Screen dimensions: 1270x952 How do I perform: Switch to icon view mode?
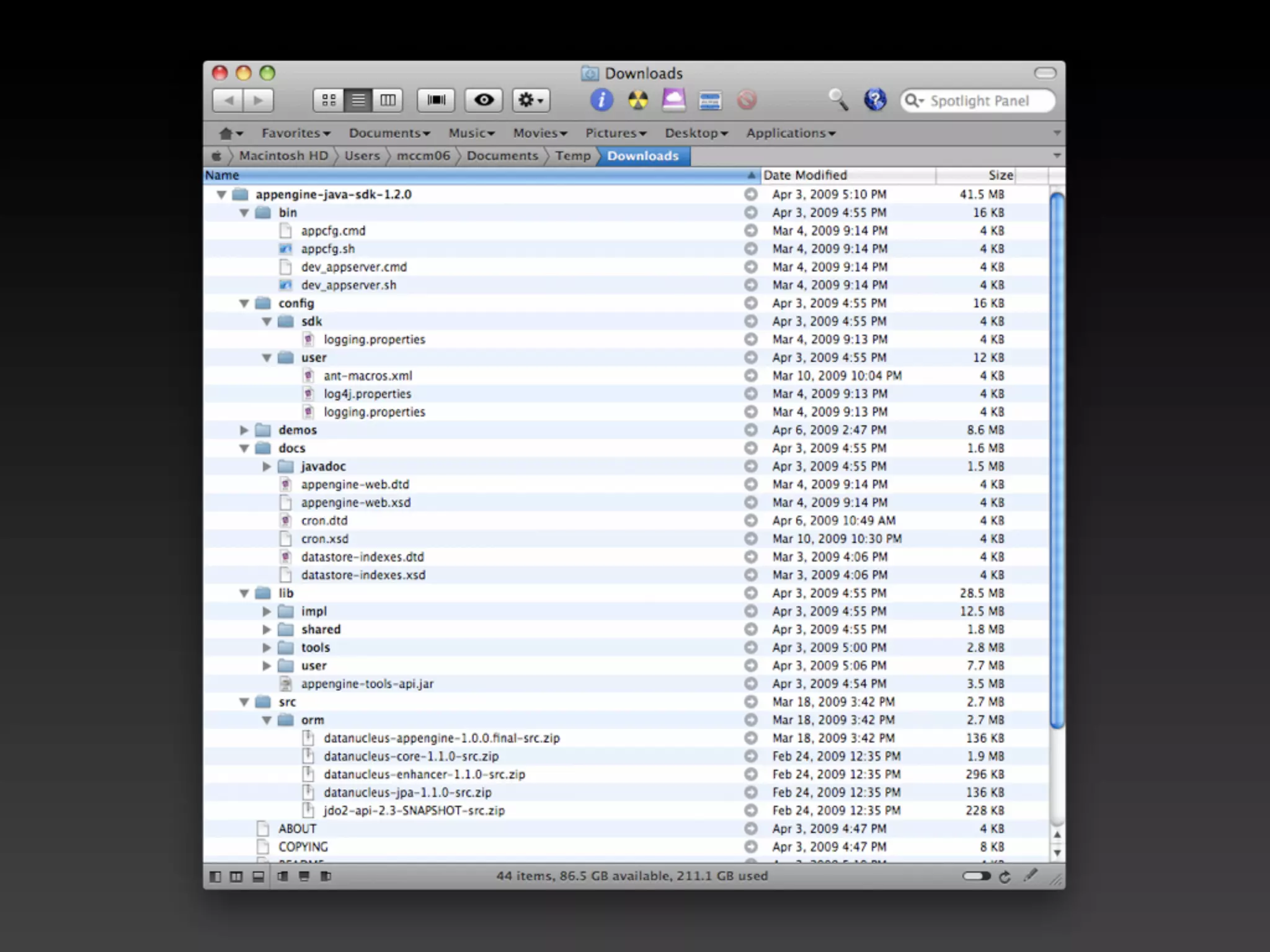[x=329, y=100]
